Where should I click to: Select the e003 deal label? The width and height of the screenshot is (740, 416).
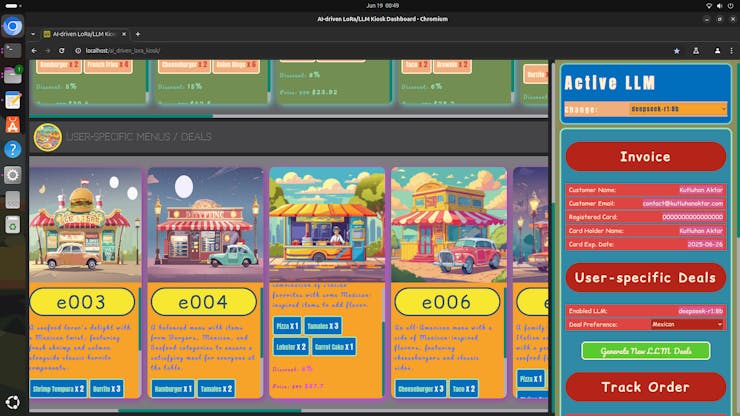coord(82,302)
